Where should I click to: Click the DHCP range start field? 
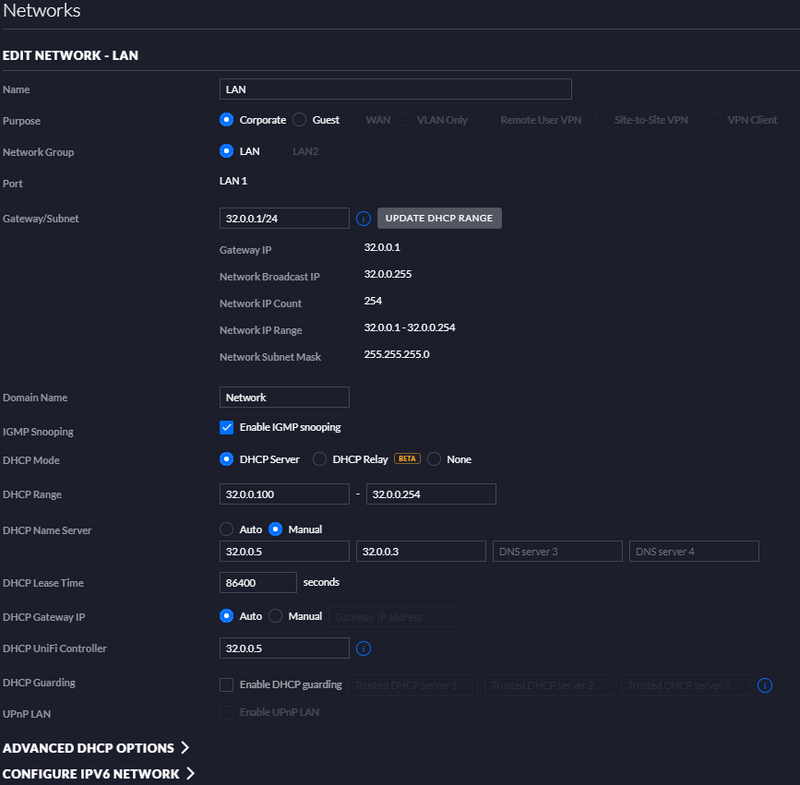[x=284, y=494]
